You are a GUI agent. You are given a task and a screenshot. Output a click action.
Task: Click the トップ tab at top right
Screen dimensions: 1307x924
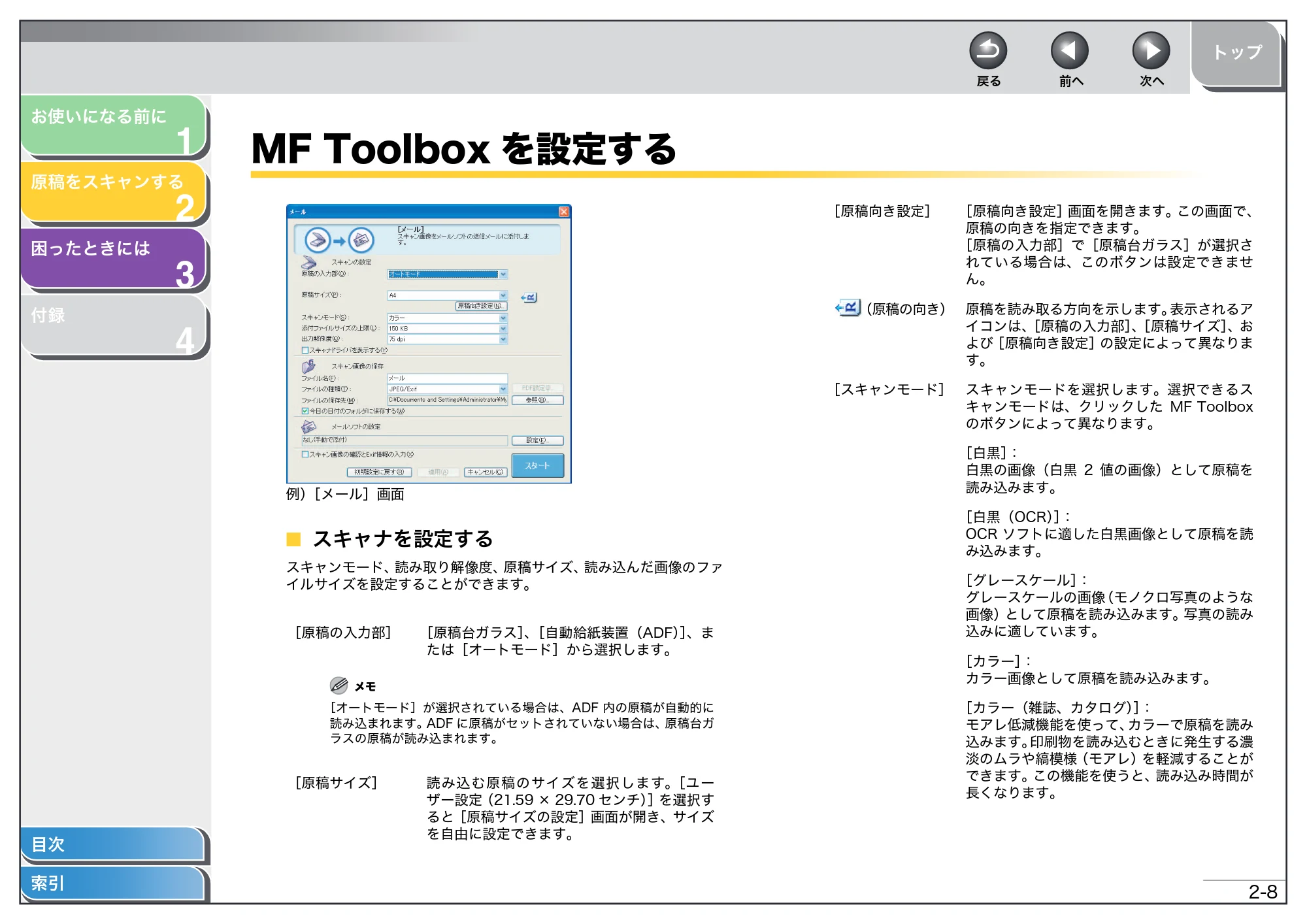tap(1236, 53)
